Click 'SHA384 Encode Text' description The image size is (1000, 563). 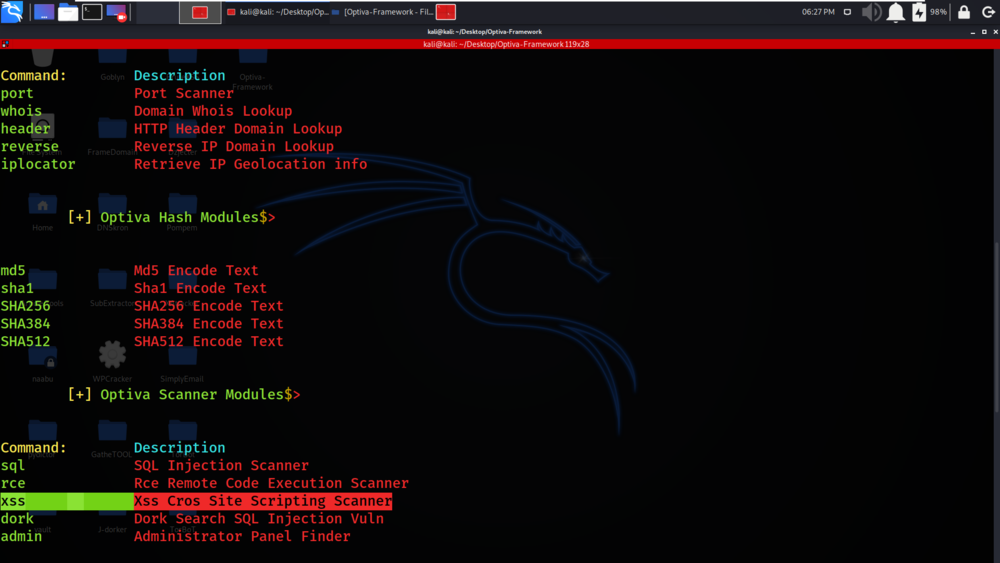click(x=209, y=324)
